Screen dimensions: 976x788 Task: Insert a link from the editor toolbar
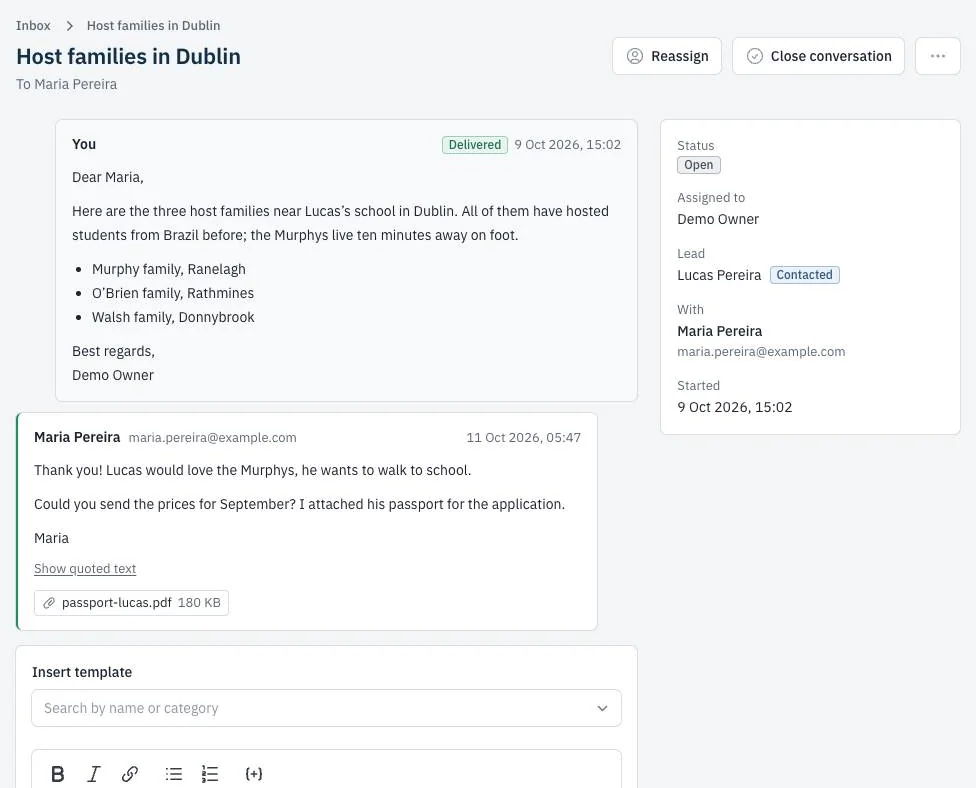[x=129, y=774]
